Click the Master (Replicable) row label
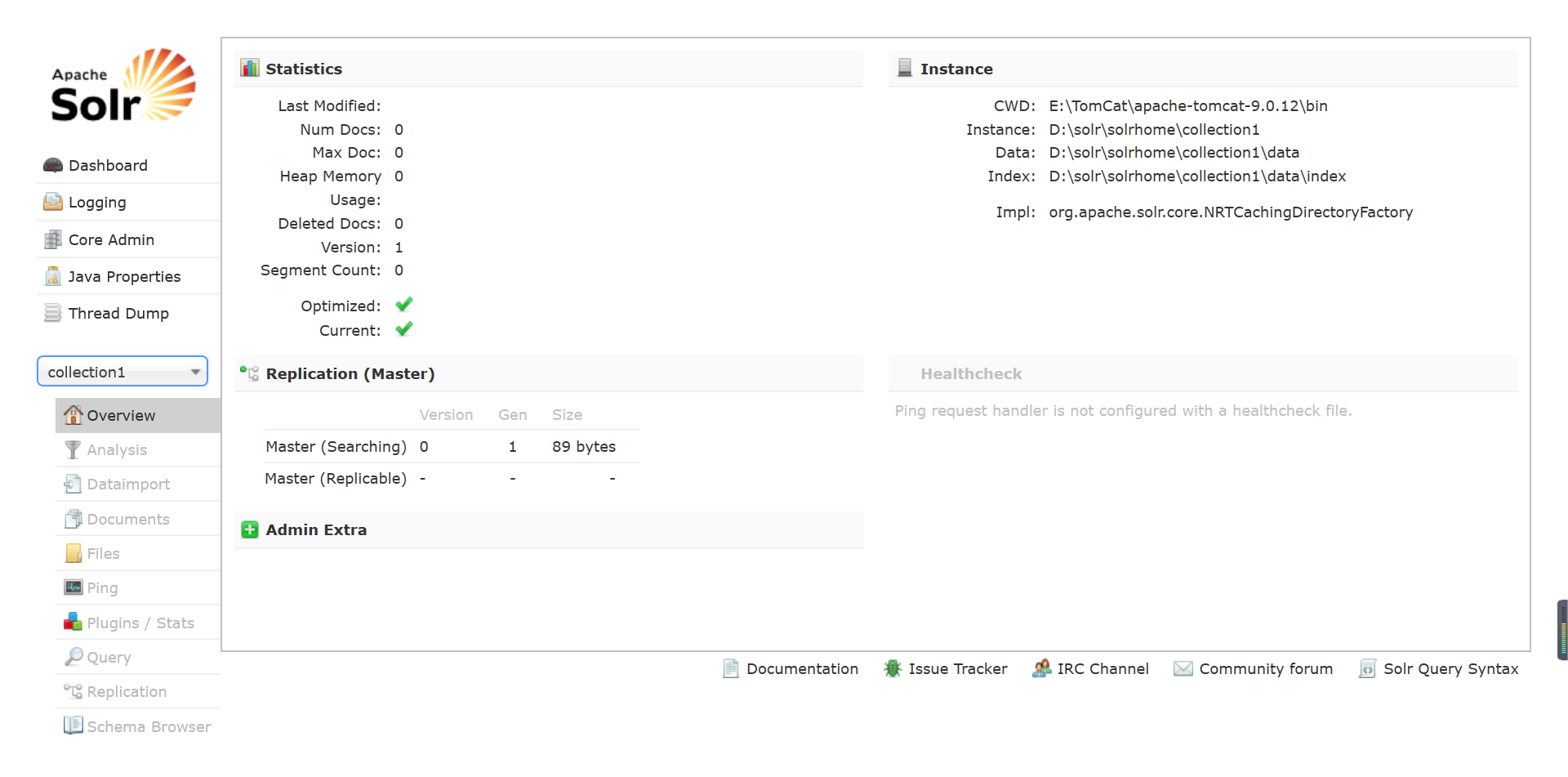Viewport: 1568px width, 777px height. pos(336,478)
